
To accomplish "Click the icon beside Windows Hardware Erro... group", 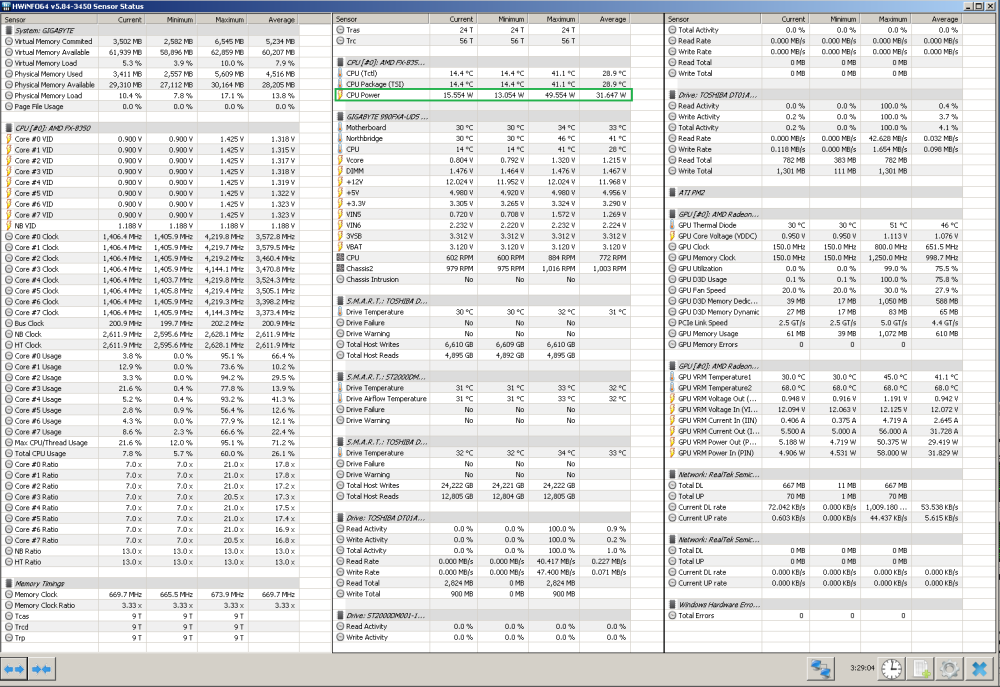I will click(672, 605).
